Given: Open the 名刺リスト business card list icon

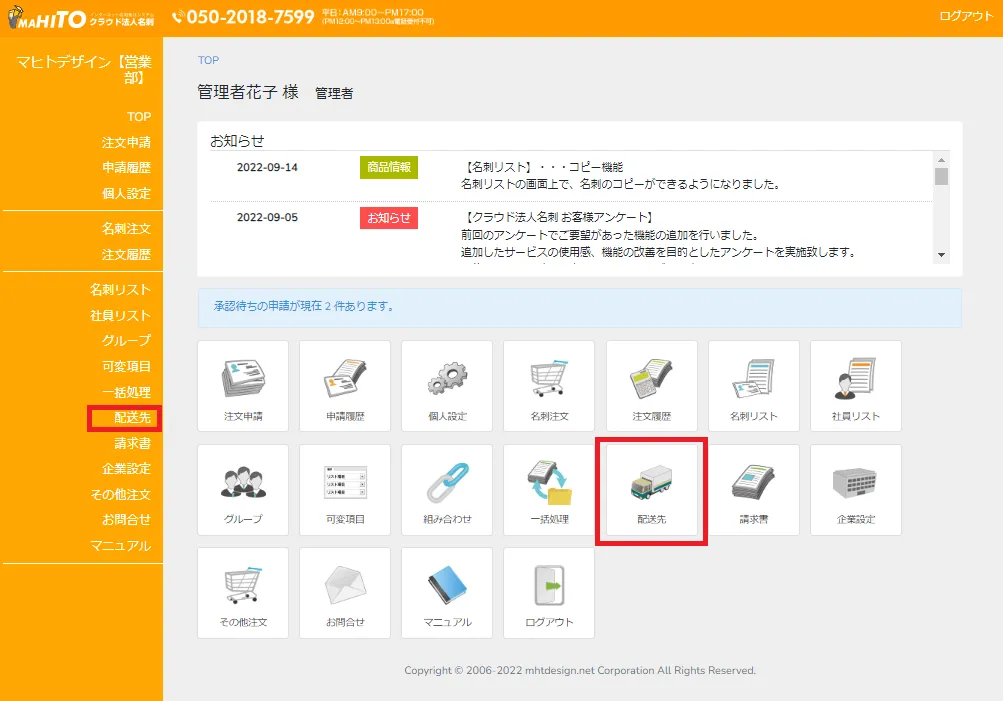Looking at the screenshot, I should 753,386.
